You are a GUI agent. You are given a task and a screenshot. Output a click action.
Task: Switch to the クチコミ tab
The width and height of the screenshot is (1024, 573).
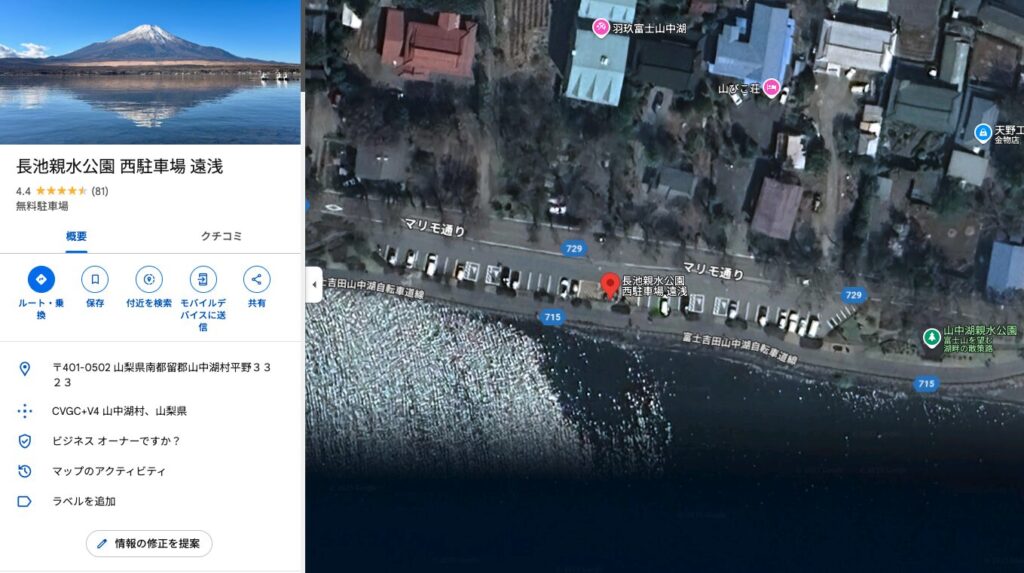(x=222, y=236)
